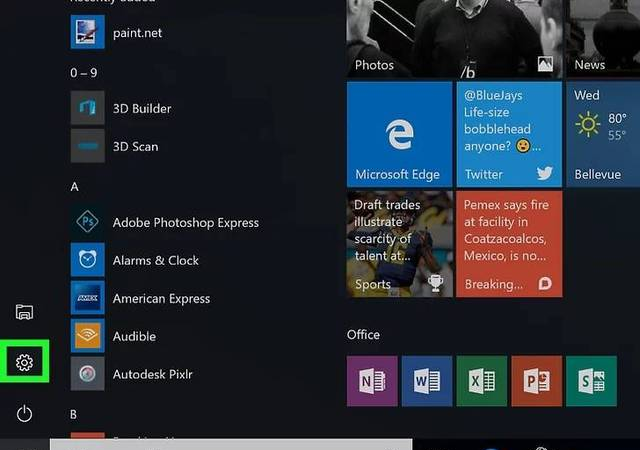Open American Express app icon

tap(87, 298)
